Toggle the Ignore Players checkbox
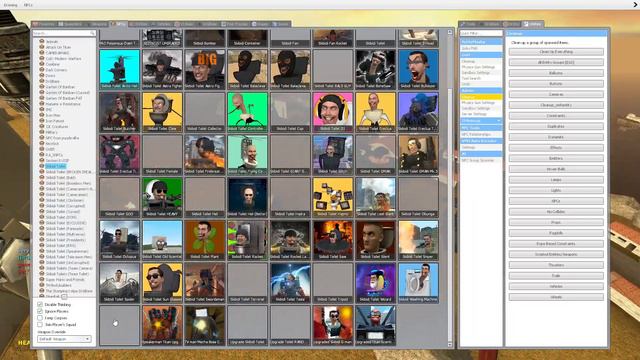This screenshot has height=360, width=640. (x=40, y=311)
